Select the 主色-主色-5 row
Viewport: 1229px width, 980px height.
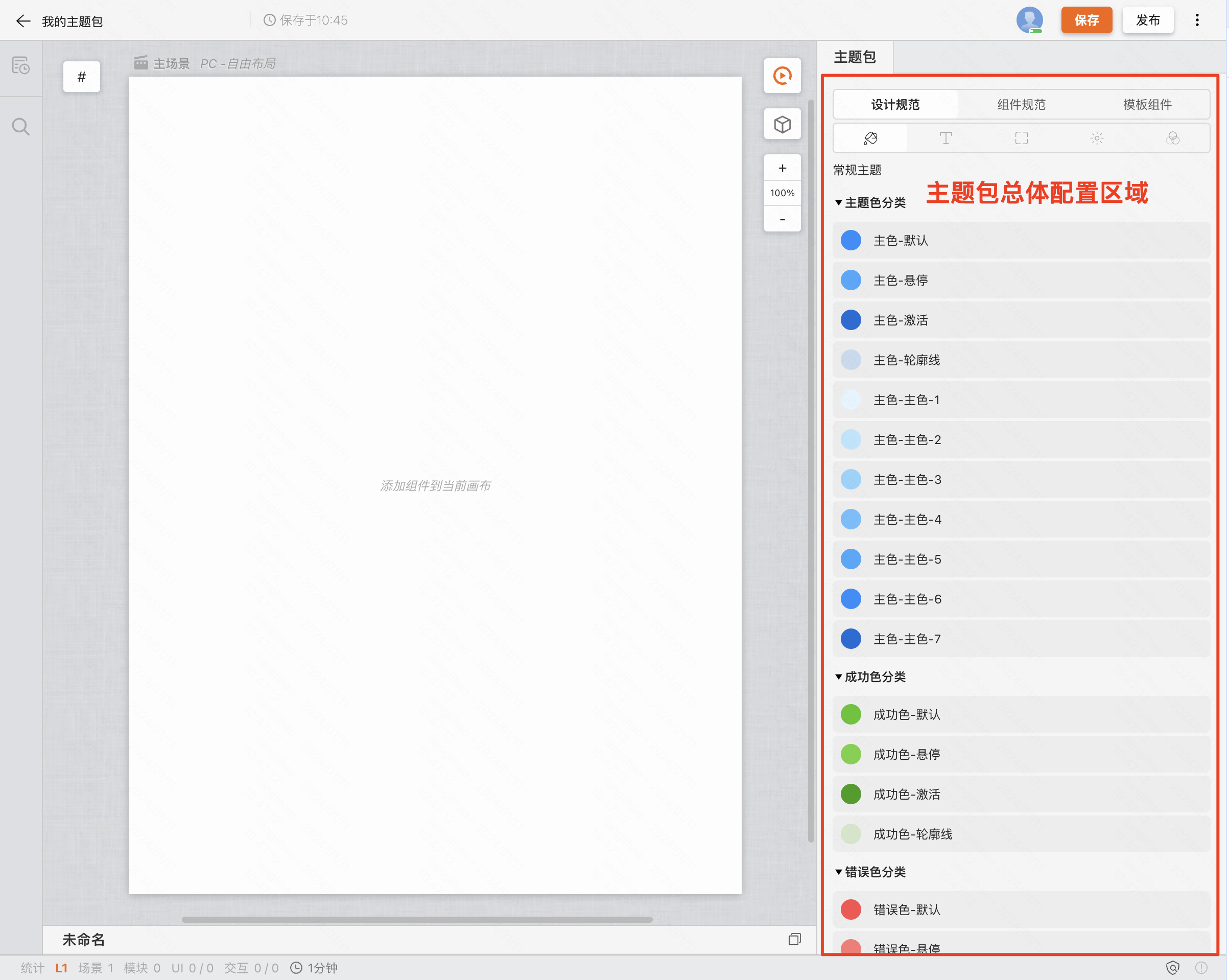click(1021, 560)
